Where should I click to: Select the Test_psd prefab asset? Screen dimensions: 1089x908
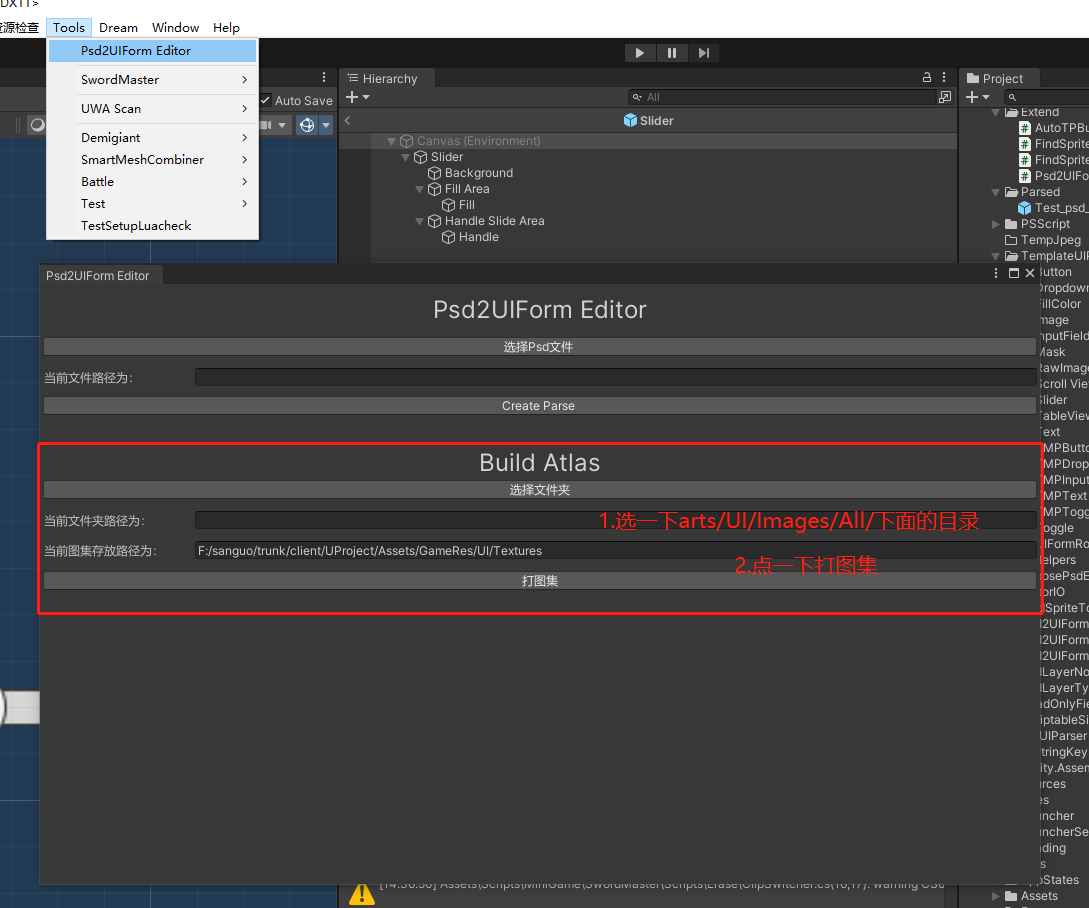[x=1053, y=208]
